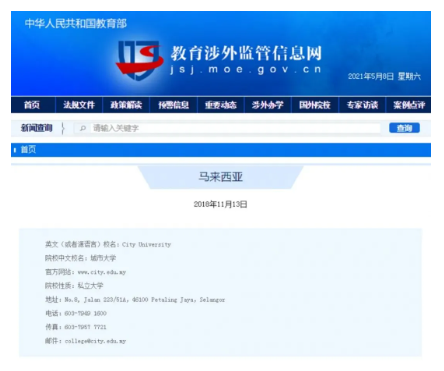Click the shield logo of the site

(139, 60)
